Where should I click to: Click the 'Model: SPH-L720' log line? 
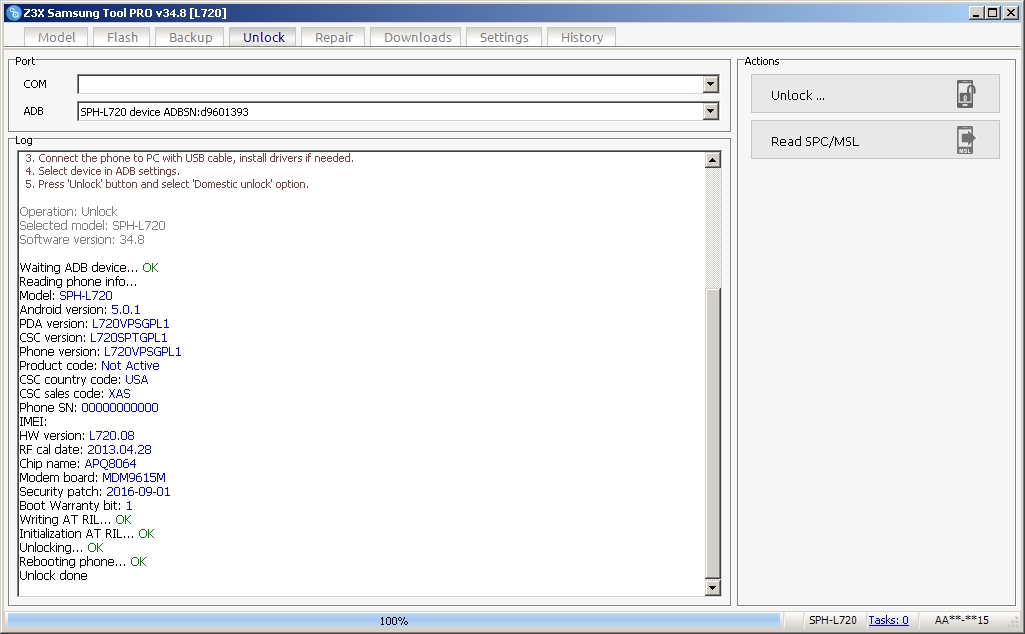(x=65, y=295)
